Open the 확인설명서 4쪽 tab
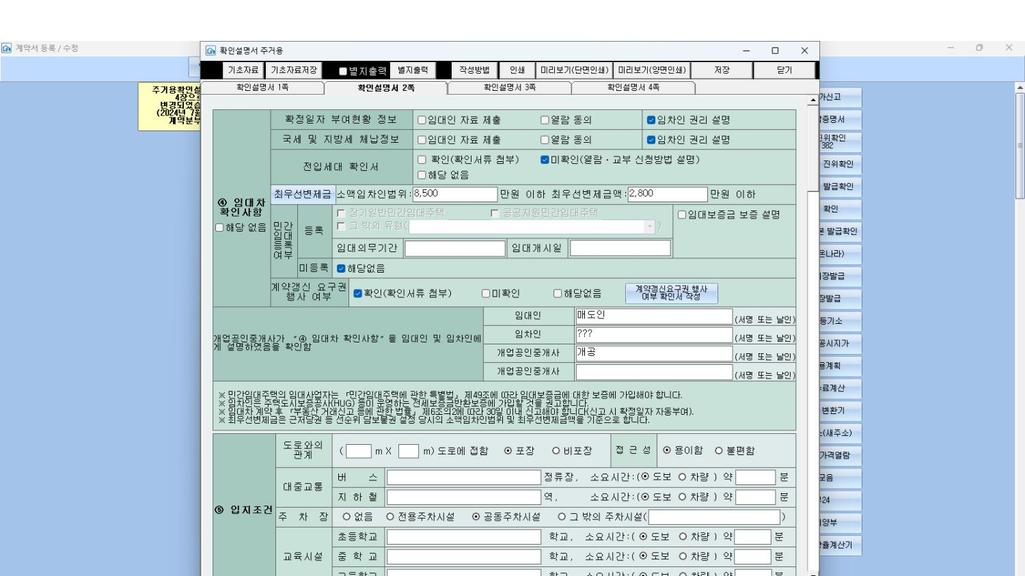Screen dimensions: 1025x576 click(x=633, y=88)
